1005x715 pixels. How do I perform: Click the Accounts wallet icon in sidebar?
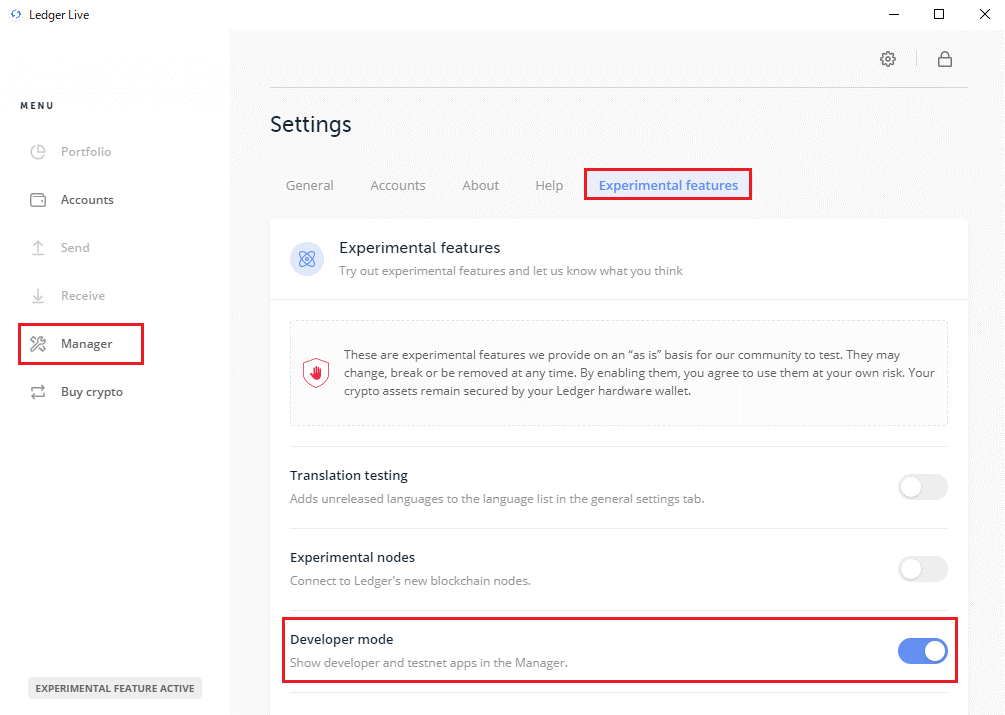coord(38,200)
